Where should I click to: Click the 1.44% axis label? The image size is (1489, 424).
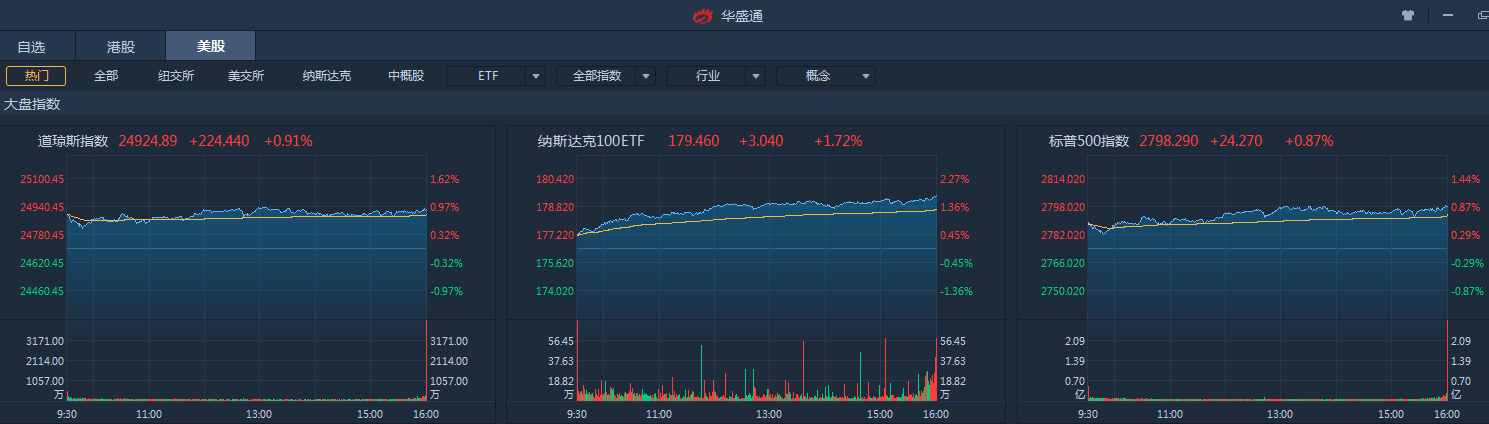pos(1464,180)
